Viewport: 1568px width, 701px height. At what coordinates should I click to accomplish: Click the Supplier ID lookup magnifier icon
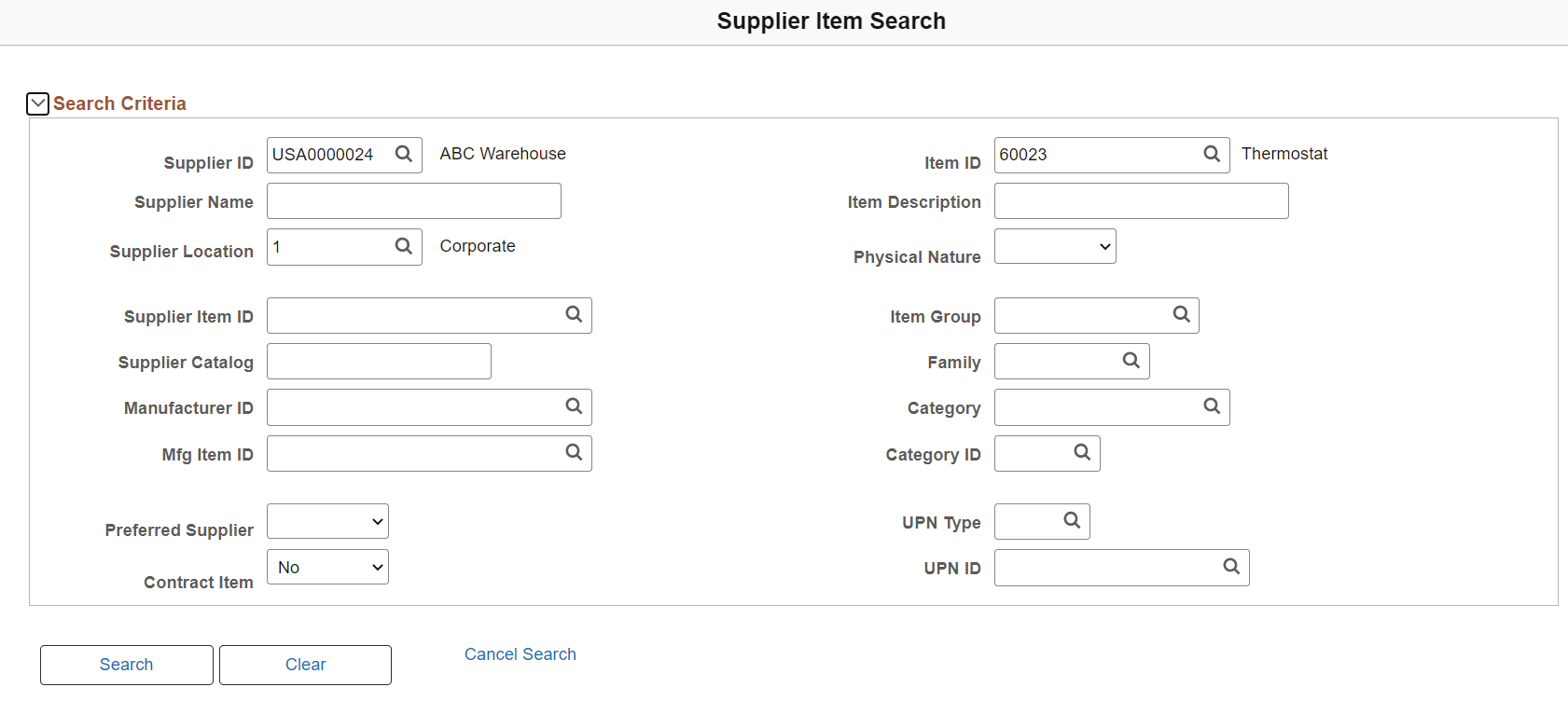coord(403,154)
